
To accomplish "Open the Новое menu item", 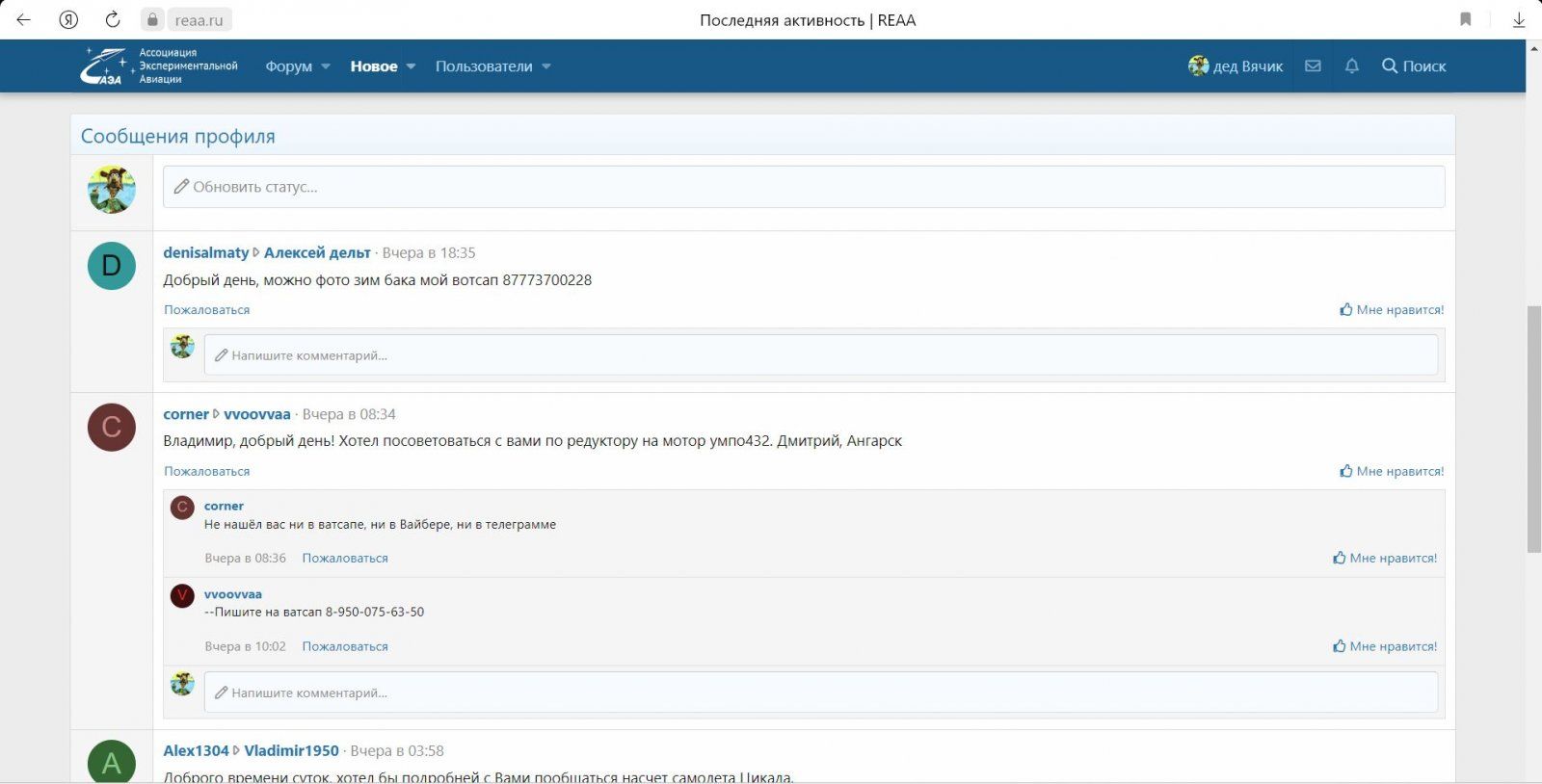I will pyautogui.click(x=373, y=66).
